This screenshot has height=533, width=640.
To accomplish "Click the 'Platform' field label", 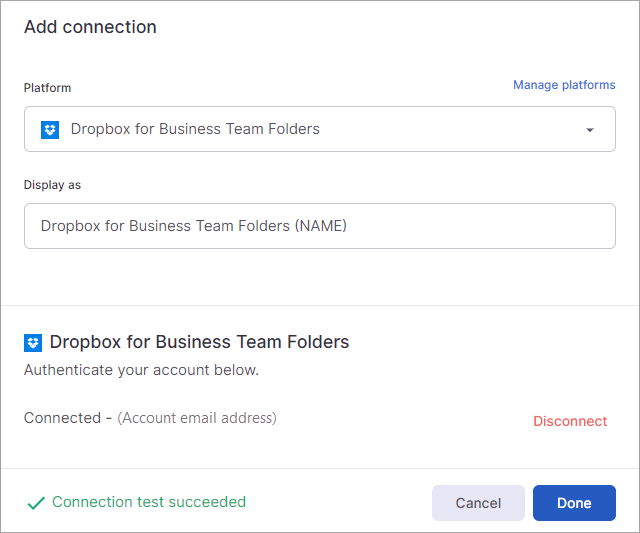I will [x=47, y=88].
